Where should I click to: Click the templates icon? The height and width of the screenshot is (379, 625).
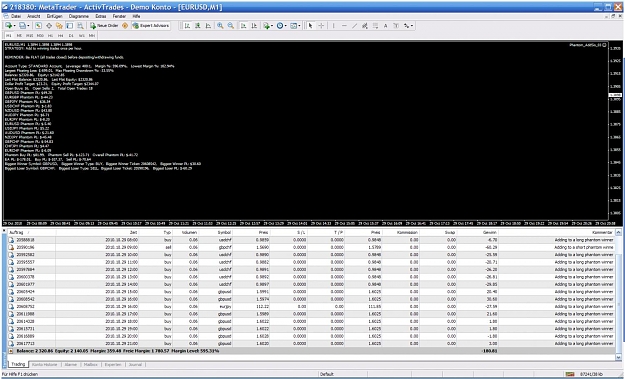tap(293, 26)
